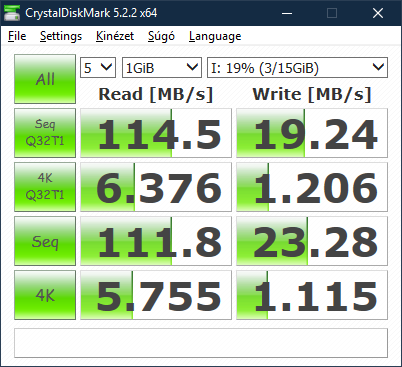Image resolution: width=402 pixels, height=367 pixels.
Task: Select the 6.376 read value
Action: 156,187
